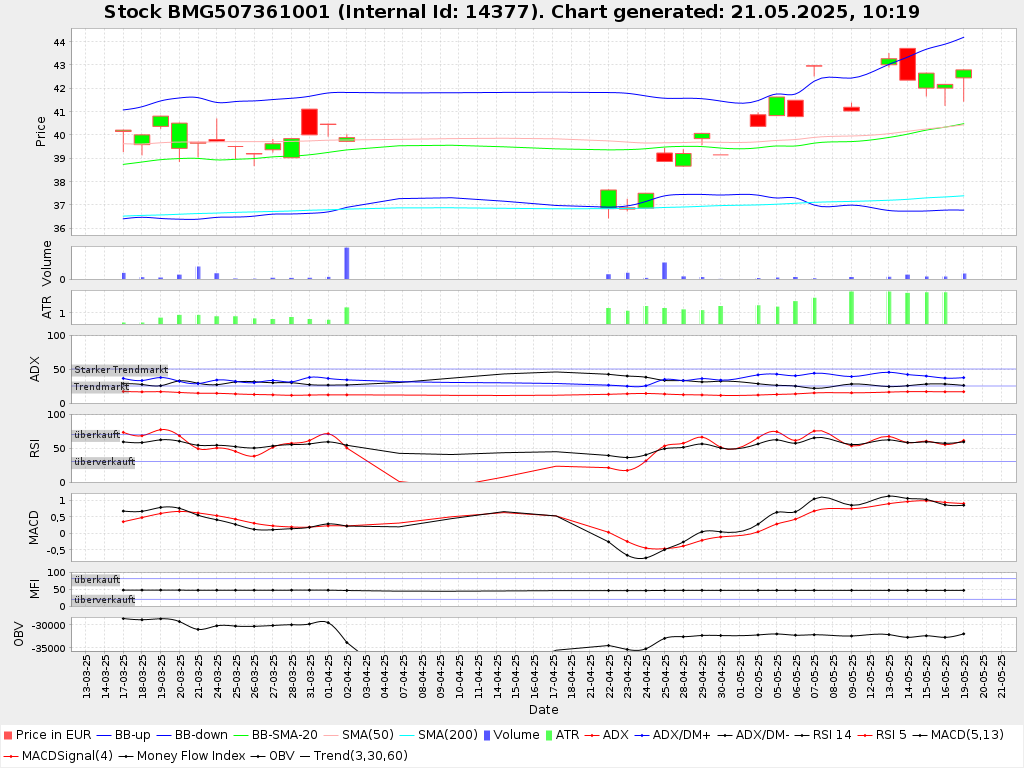Click the chart title with stock BMG507361001

512,12
